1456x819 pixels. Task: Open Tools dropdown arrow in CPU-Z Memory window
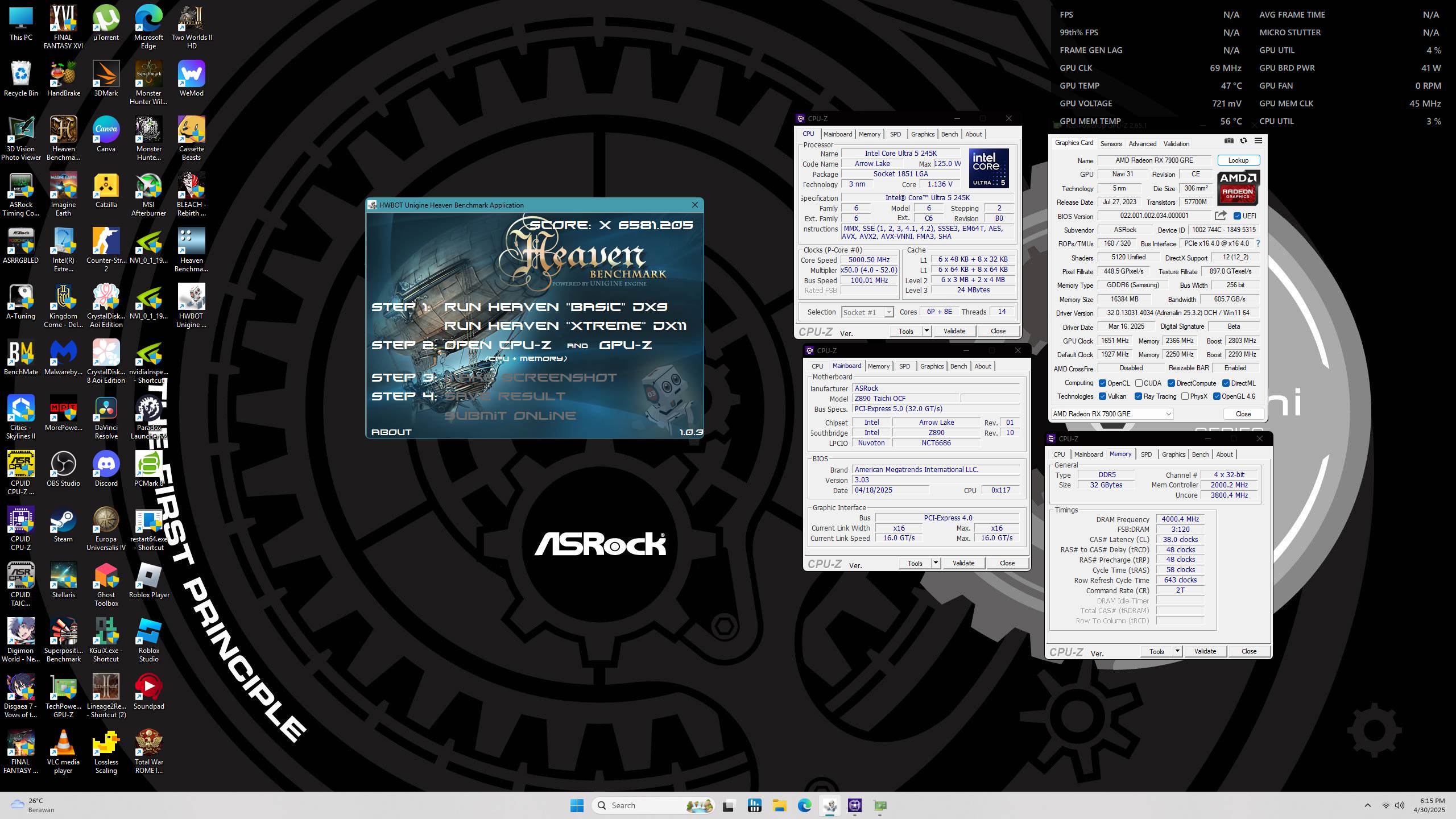pos(1177,651)
